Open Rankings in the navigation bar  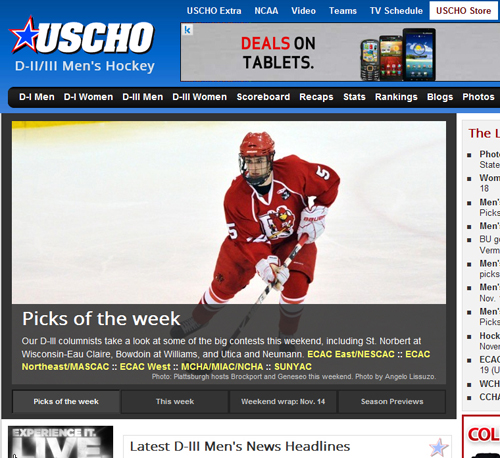tap(396, 97)
